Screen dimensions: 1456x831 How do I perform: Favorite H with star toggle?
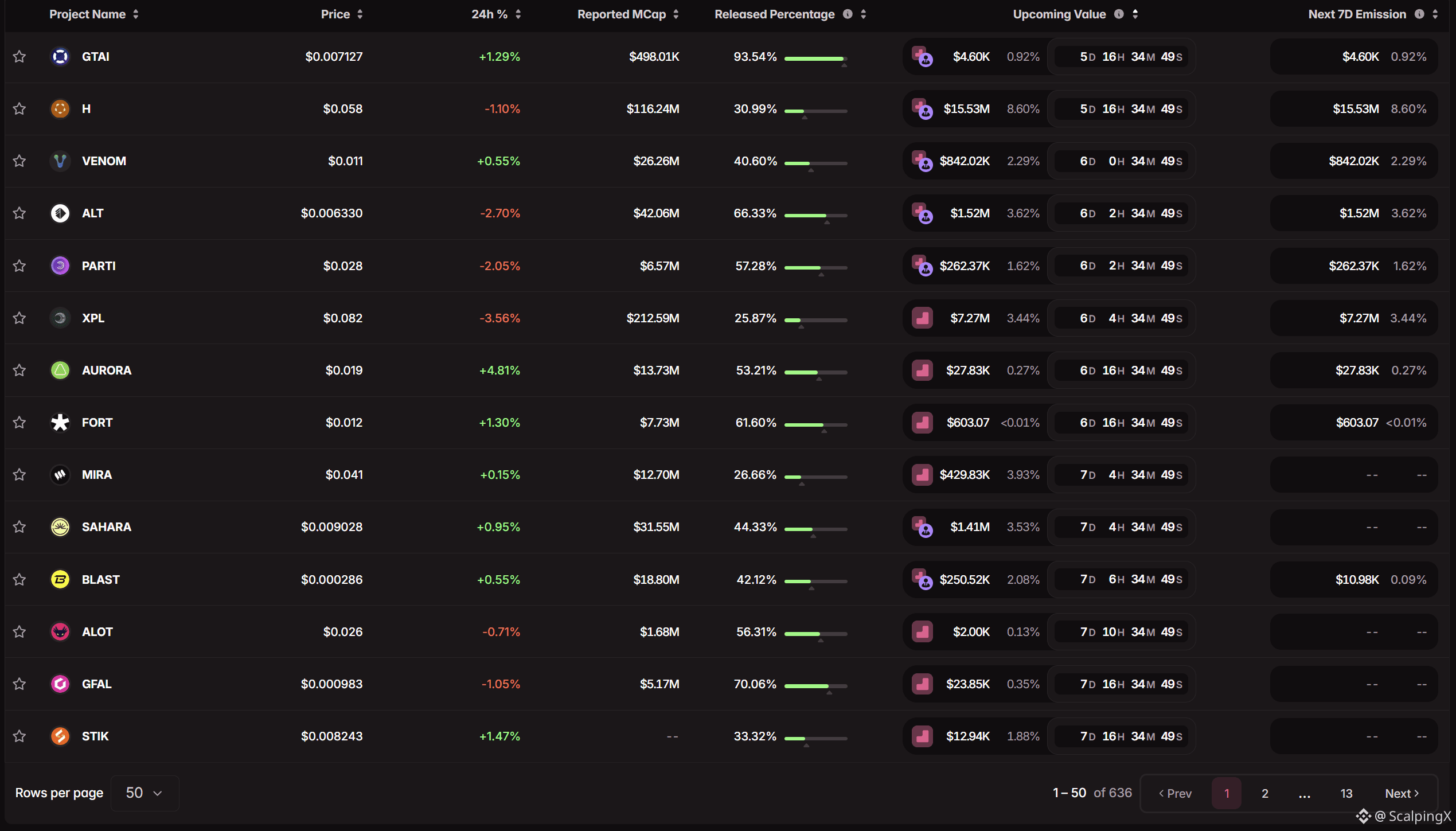click(19, 108)
